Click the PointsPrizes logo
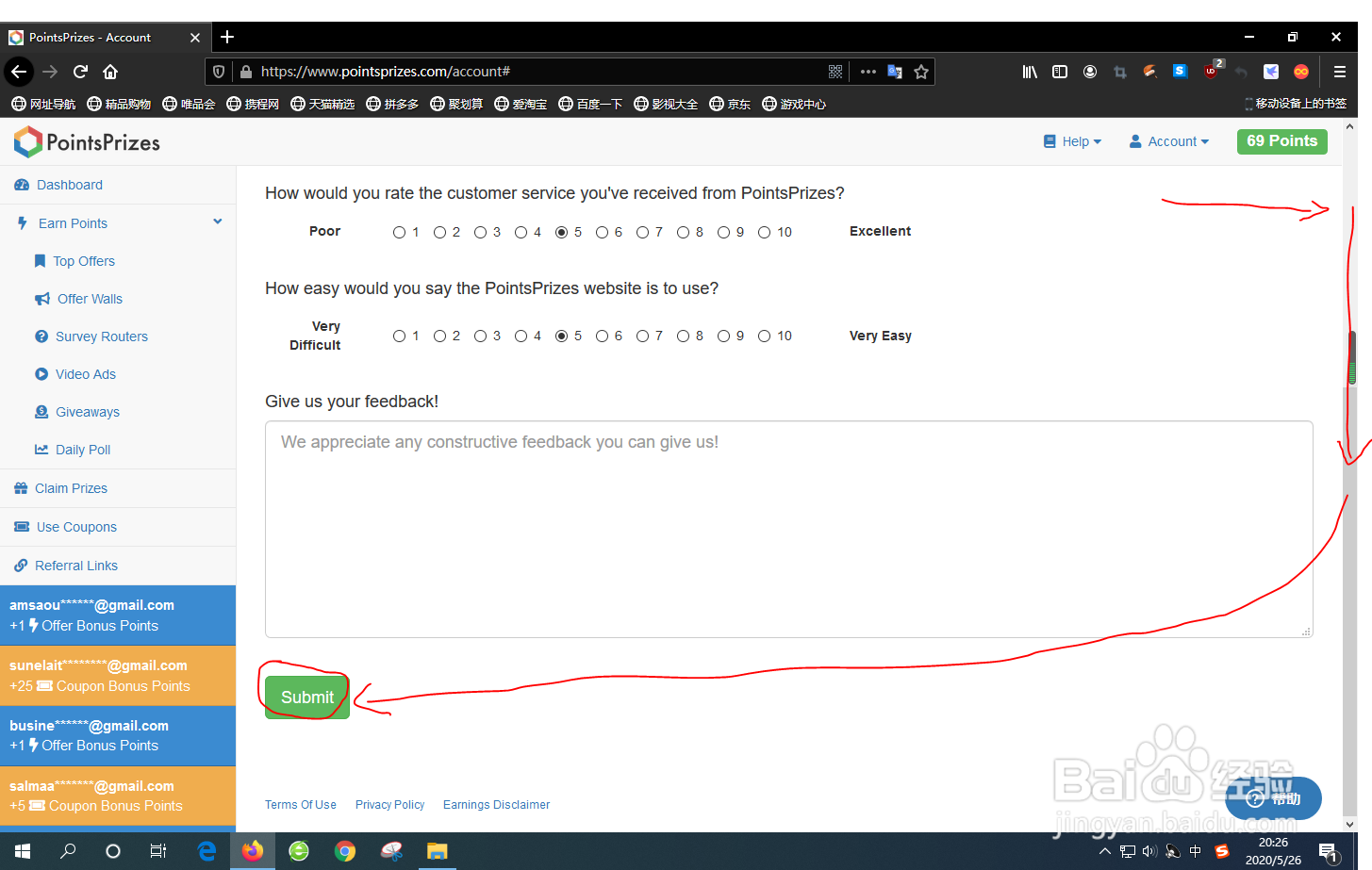1372x870 pixels. [x=87, y=142]
